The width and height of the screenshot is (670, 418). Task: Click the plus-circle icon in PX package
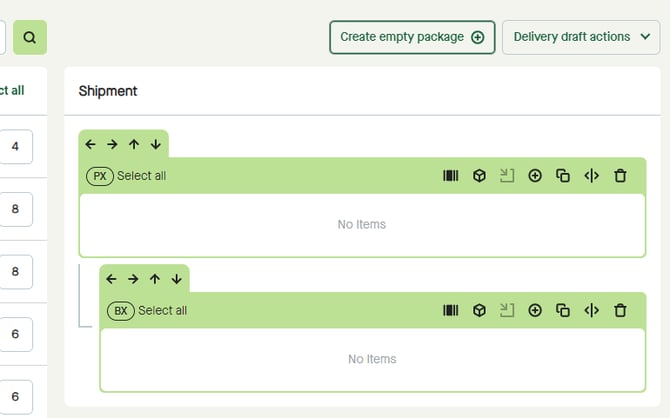[x=535, y=176]
